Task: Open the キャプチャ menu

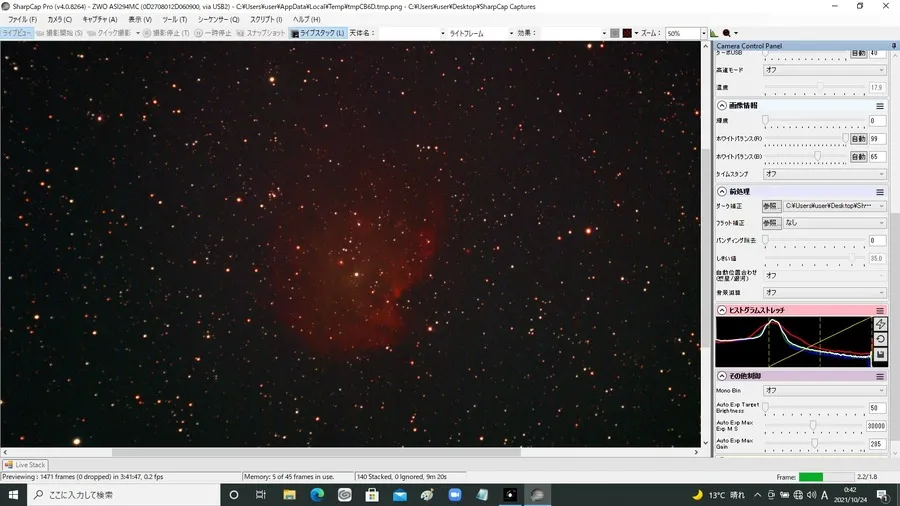Action: (x=99, y=19)
